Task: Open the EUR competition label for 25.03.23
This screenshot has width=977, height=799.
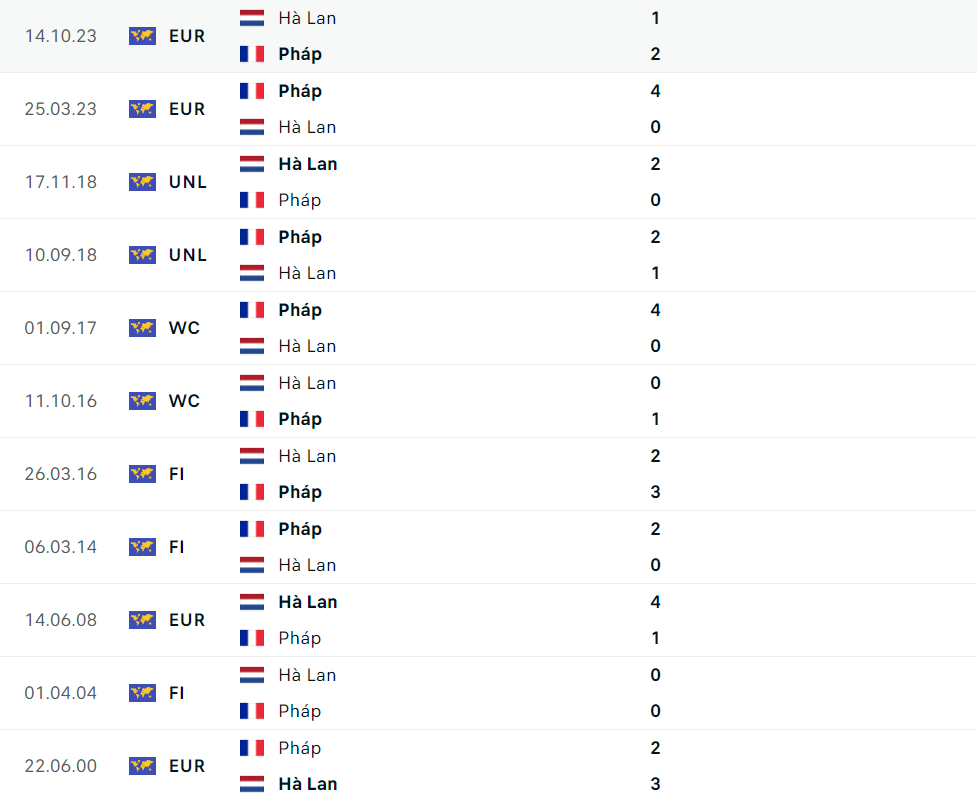Action: coord(186,109)
